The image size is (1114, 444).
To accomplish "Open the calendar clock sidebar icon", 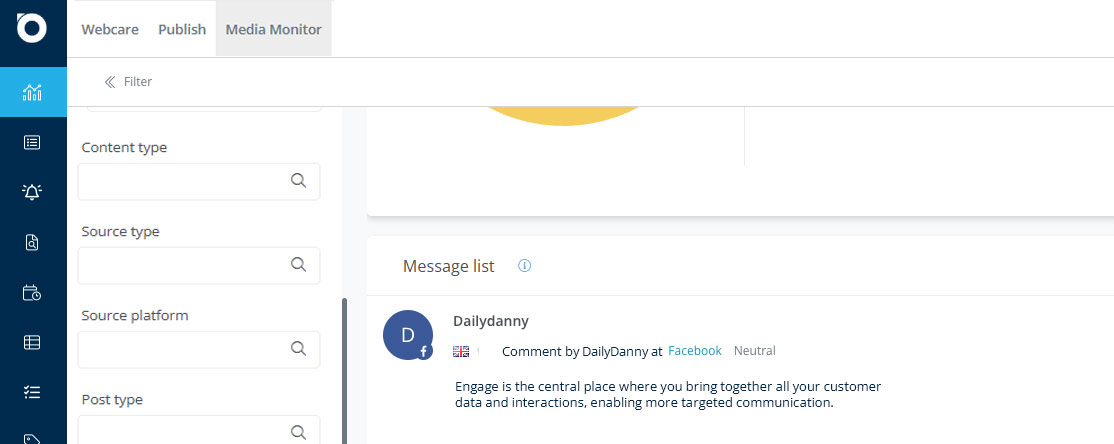I will [x=32, y=292].
